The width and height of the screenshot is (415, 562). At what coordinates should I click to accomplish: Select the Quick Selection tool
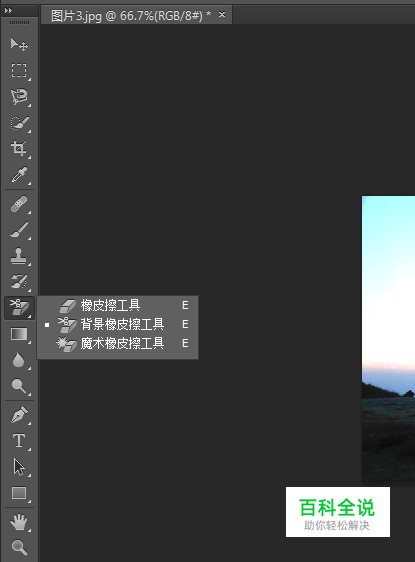[19, 123]
